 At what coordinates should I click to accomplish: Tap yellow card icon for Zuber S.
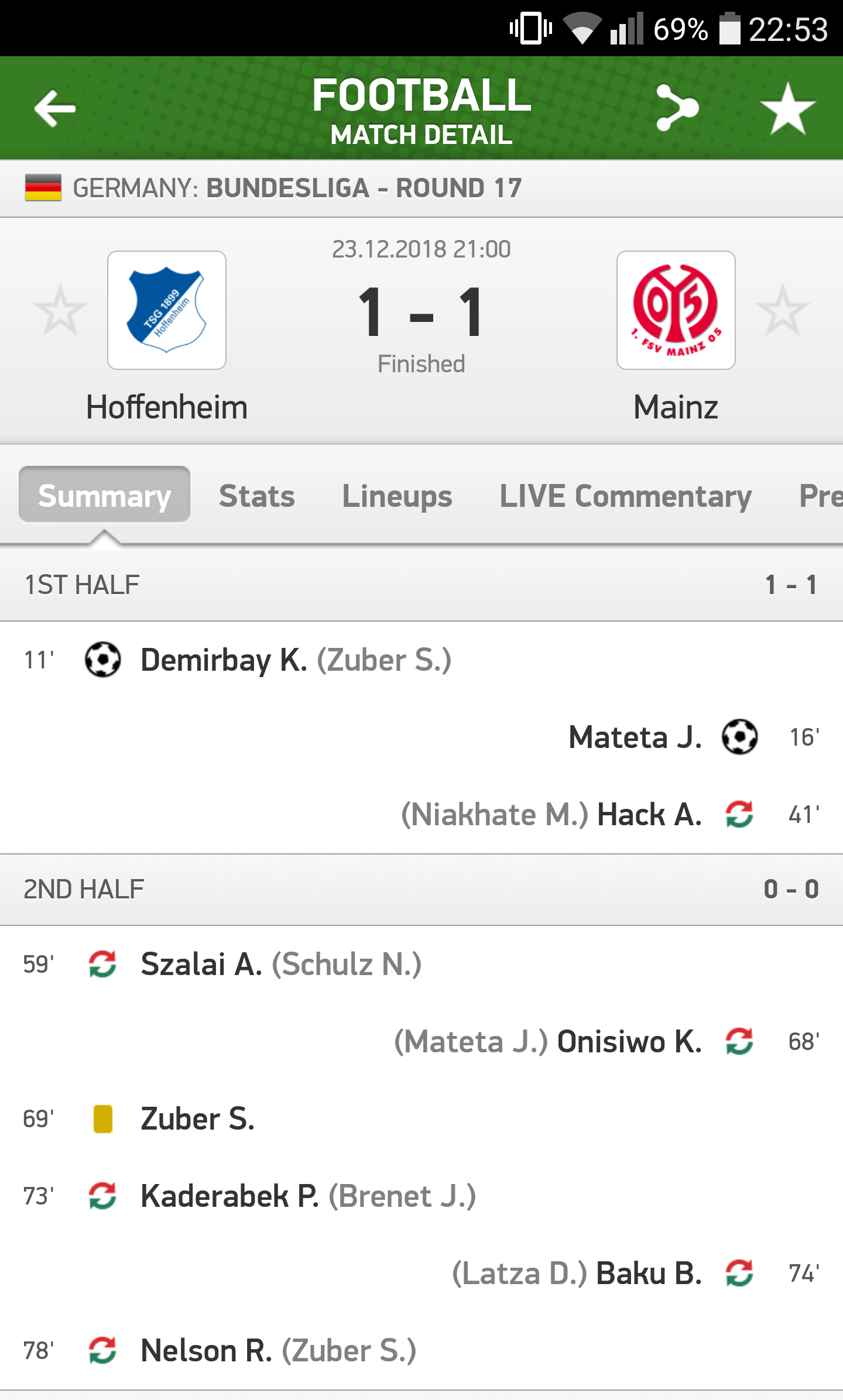(x=103, y=1118)
